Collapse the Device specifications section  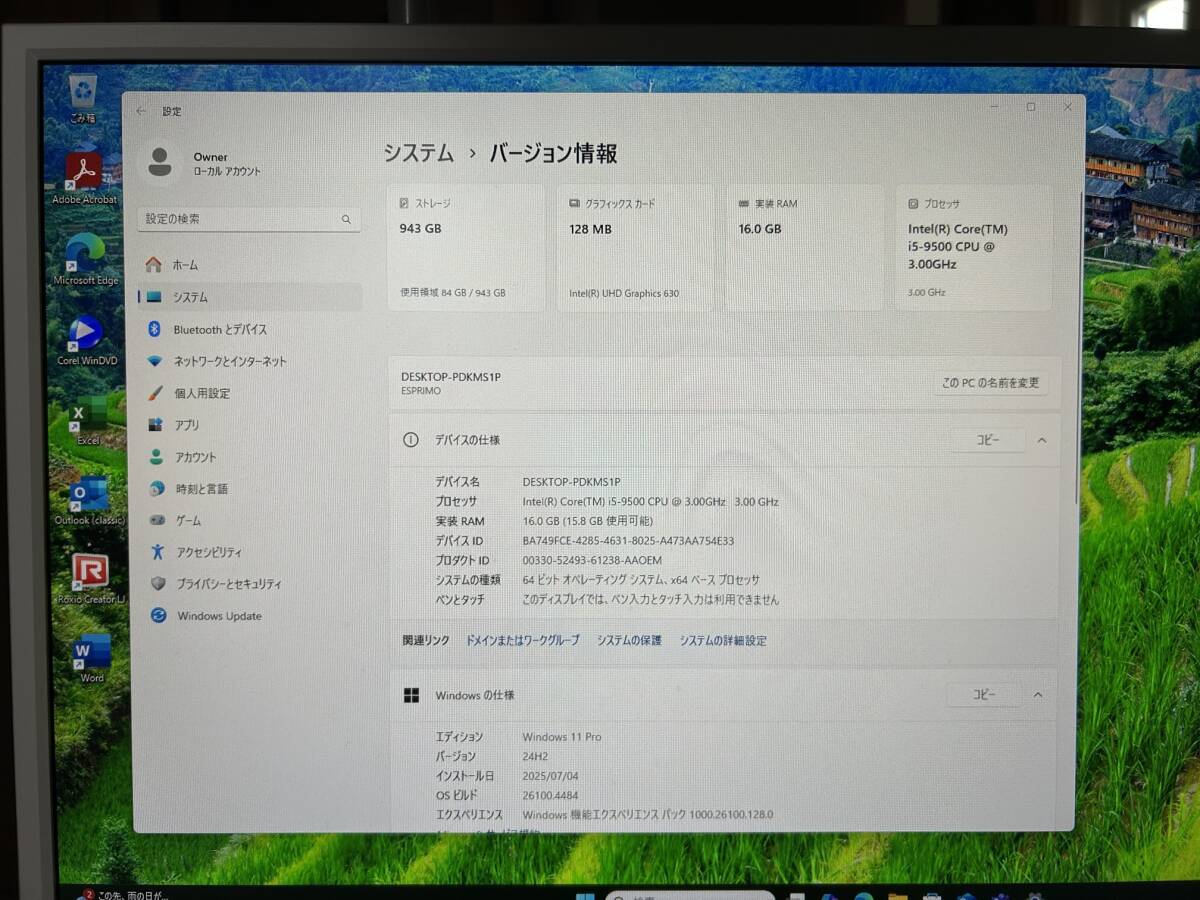click(1042, 440)
